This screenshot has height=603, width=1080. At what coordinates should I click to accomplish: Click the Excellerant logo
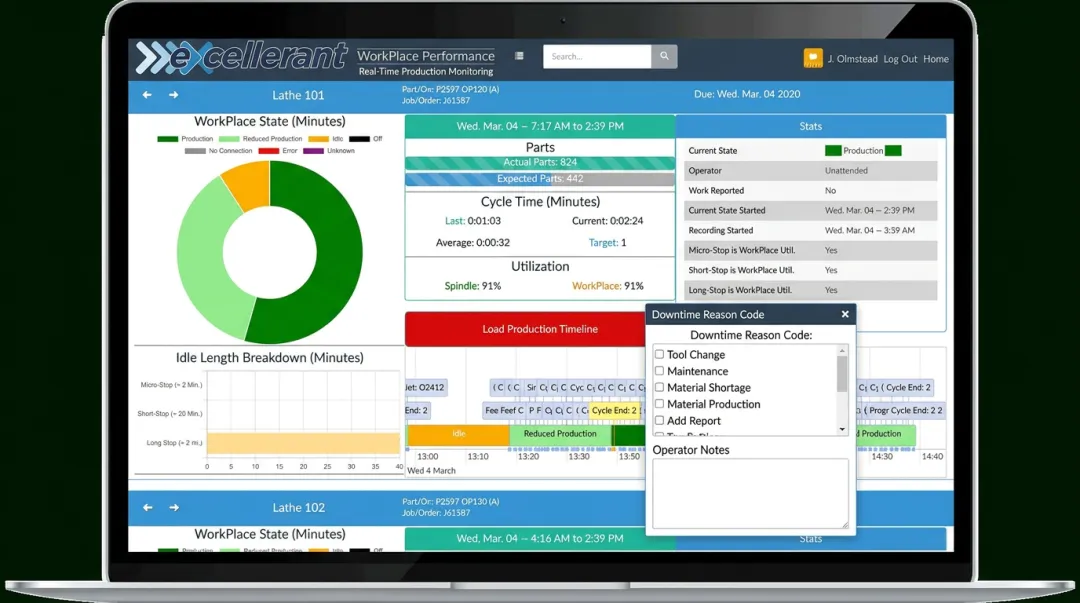pyautogui.click(x=241, y=57)
